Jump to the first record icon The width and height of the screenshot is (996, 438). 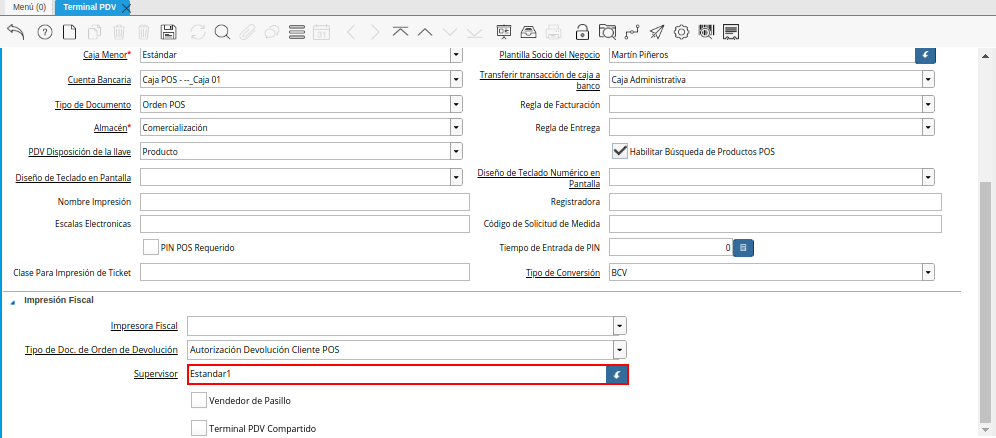(400, 32)
